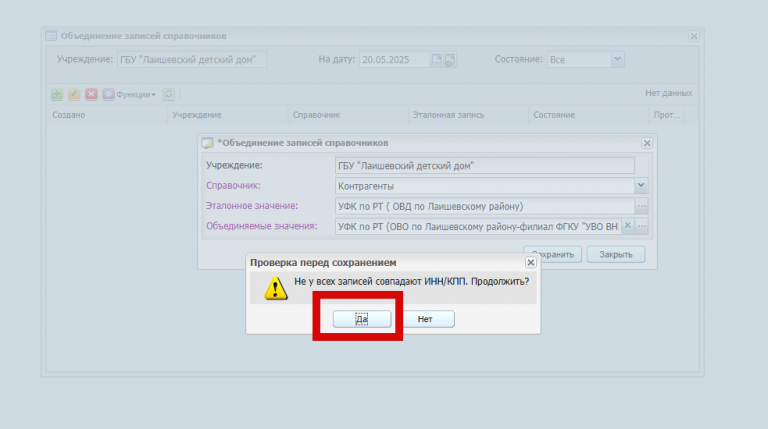Open the Объединяемые значения lookup ellipsis button

pos(641,226)
